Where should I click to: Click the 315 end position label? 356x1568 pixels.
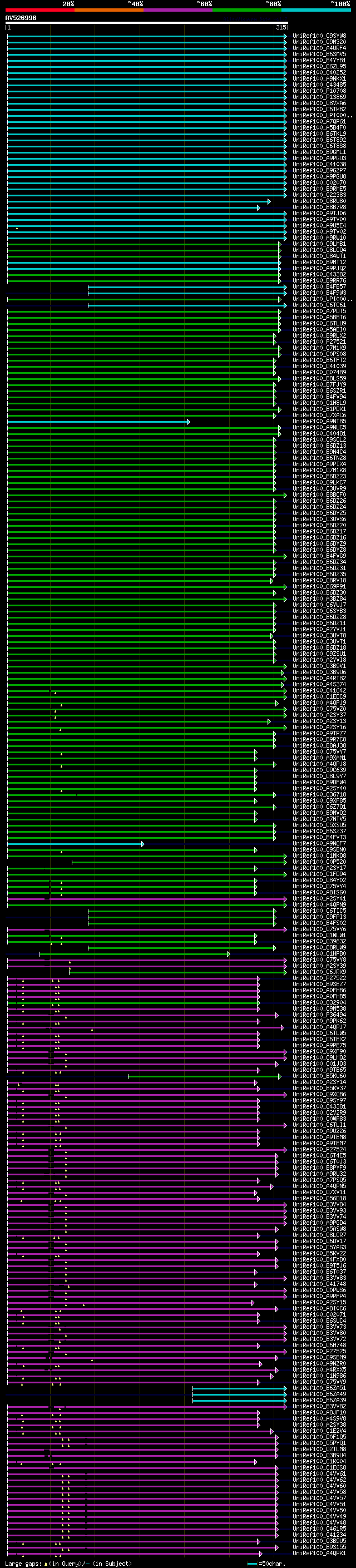[x=280, y=27]
